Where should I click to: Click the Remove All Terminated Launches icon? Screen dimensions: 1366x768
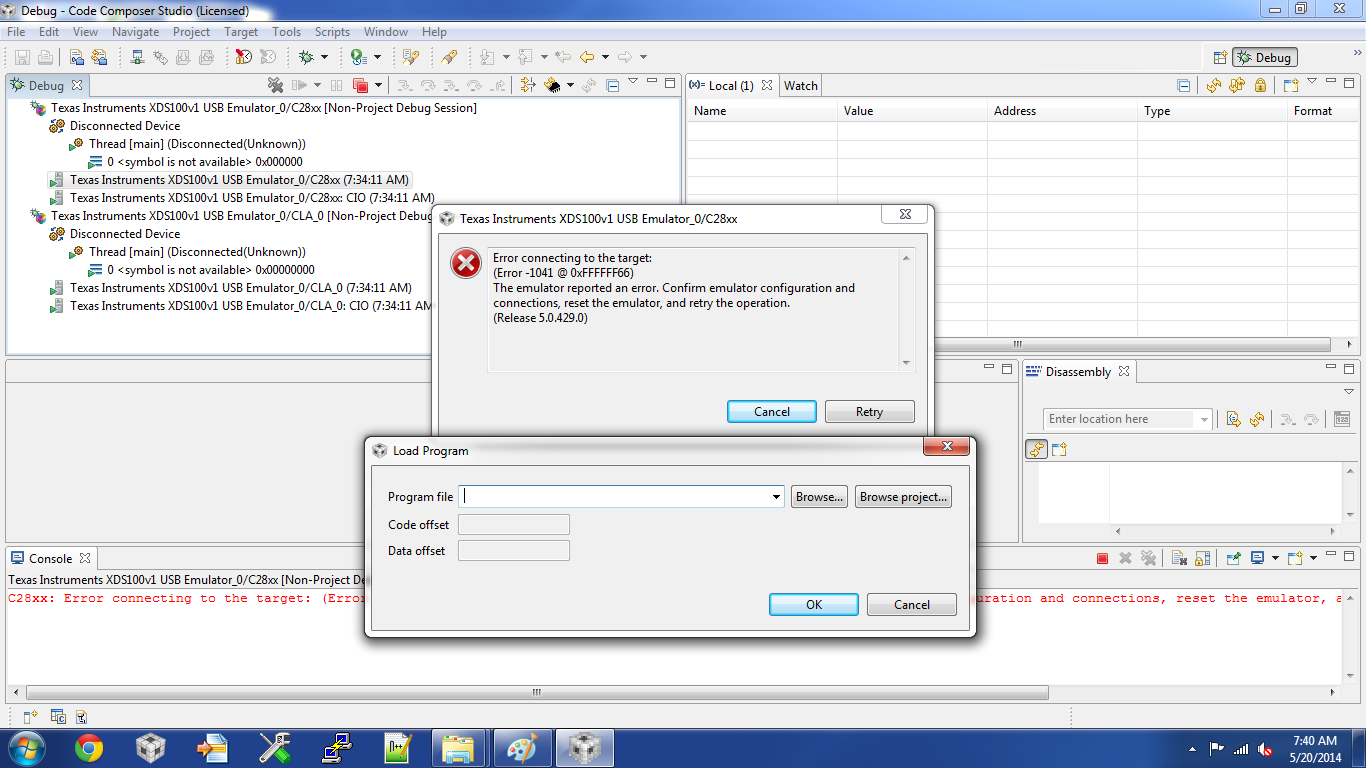pyautogui.click(x=277, y=86)
